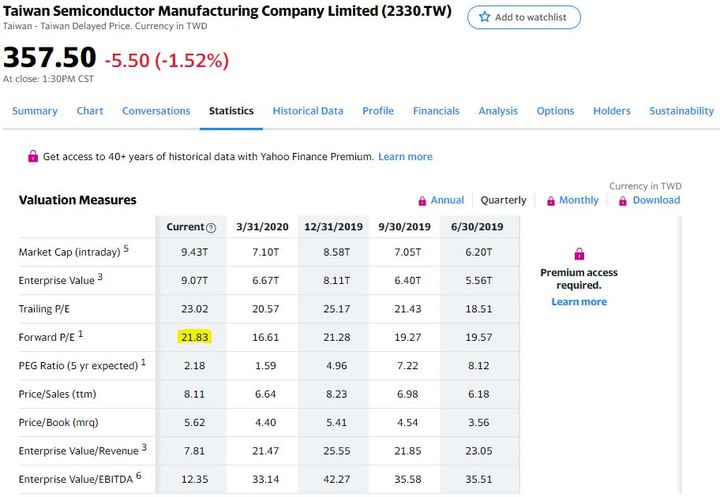Click the Price/Book (mrq) row label
The image size is (720, 497).
[x=58, y=423]
